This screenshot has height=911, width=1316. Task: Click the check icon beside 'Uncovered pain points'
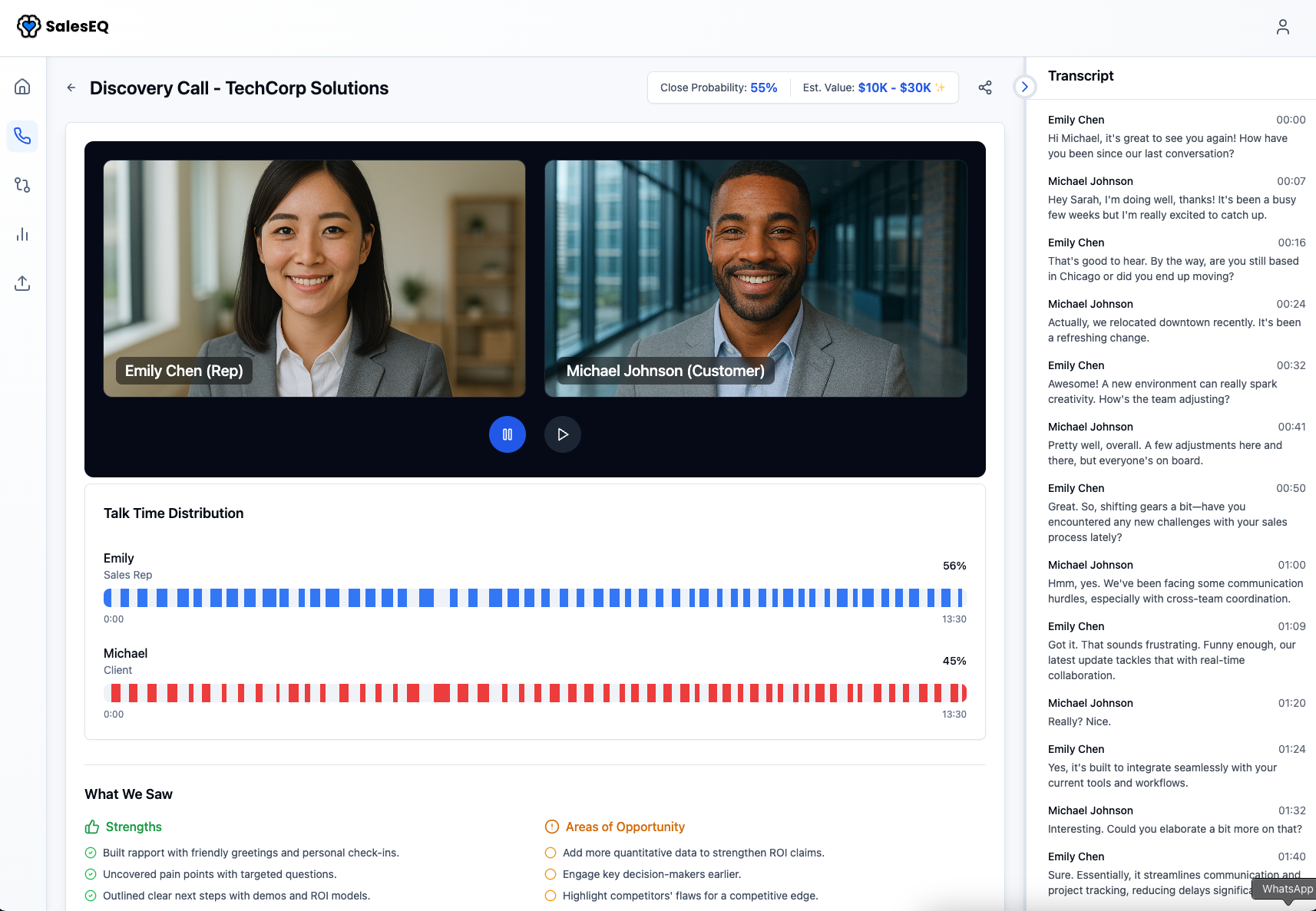click(x=91, y=874)
